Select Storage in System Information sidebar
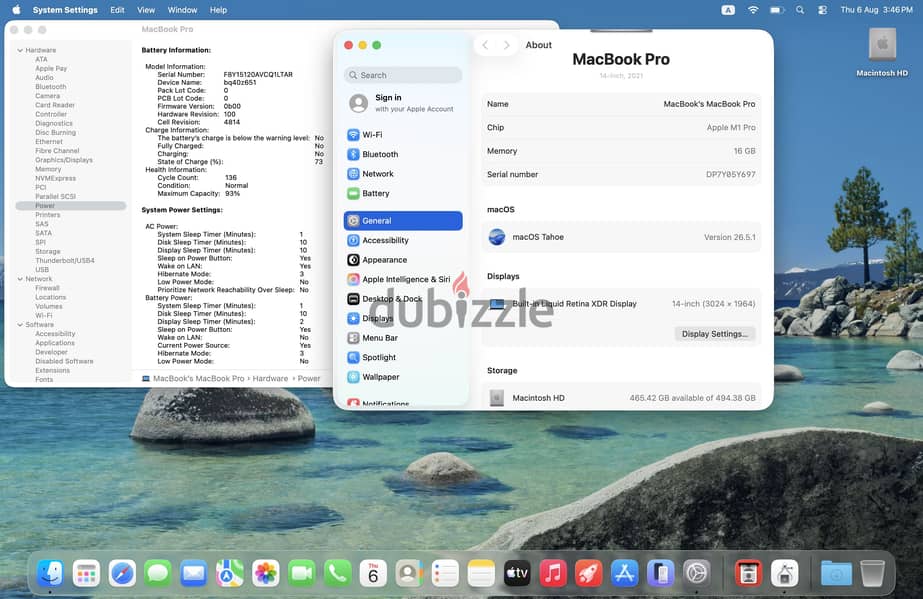Viewport: 923px width, 599px height. [x=48, y=251]
